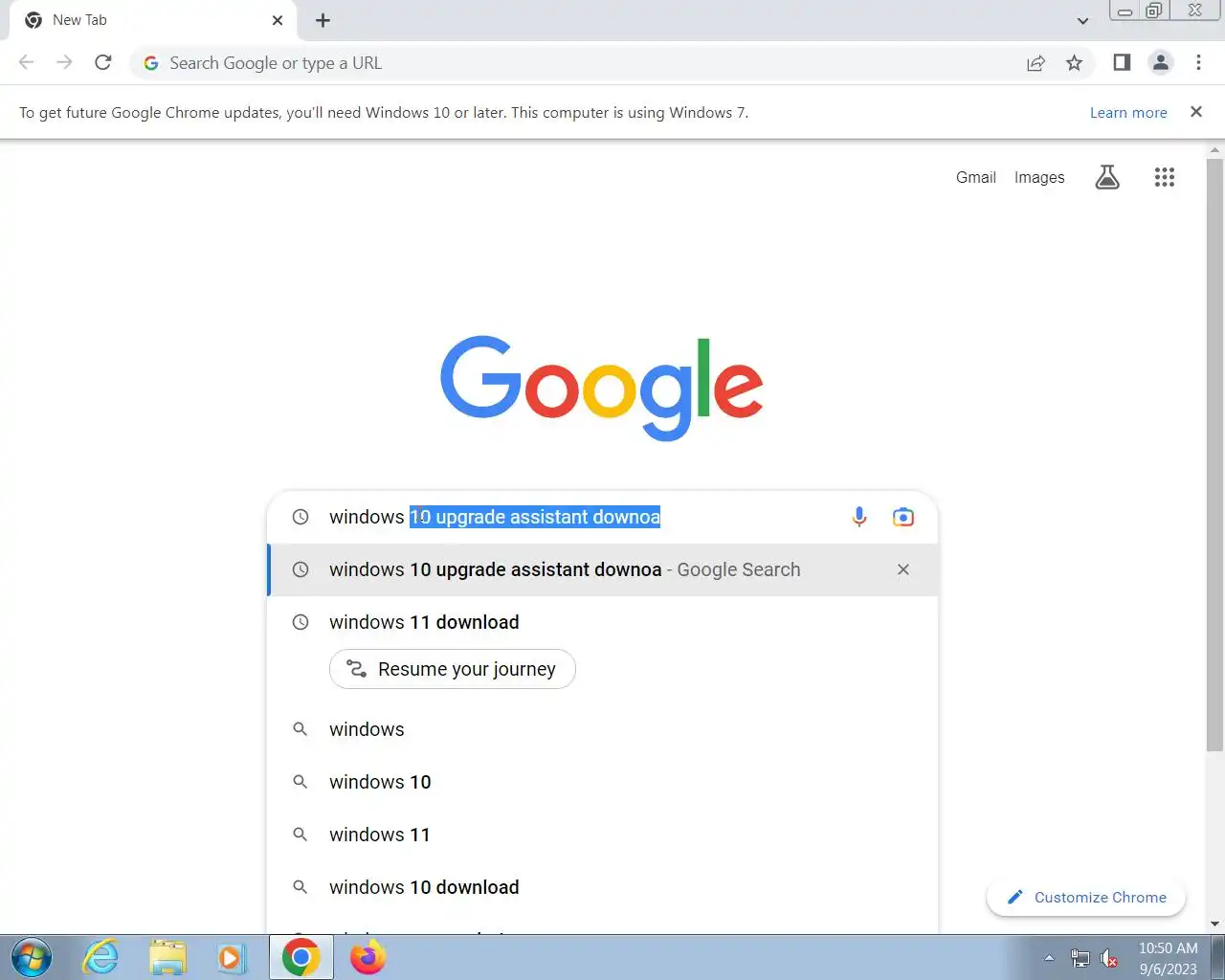This screenshot has height=980, width=1225.
Task: Open the Windows Start menu
Action: pos(30,957)
